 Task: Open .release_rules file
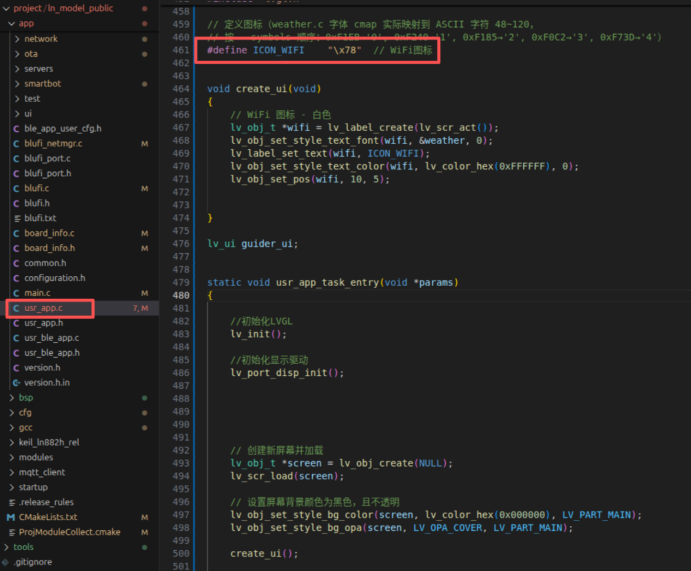coord(46,502)
